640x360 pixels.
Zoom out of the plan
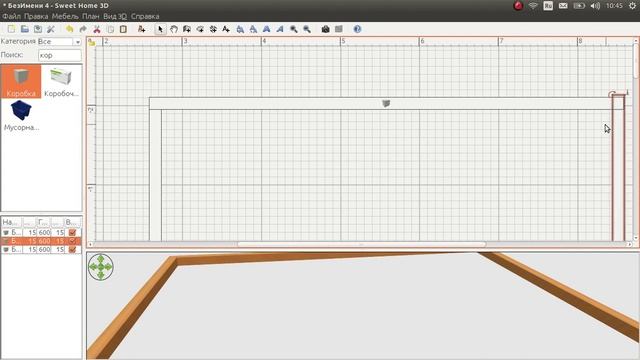(307, 29)
